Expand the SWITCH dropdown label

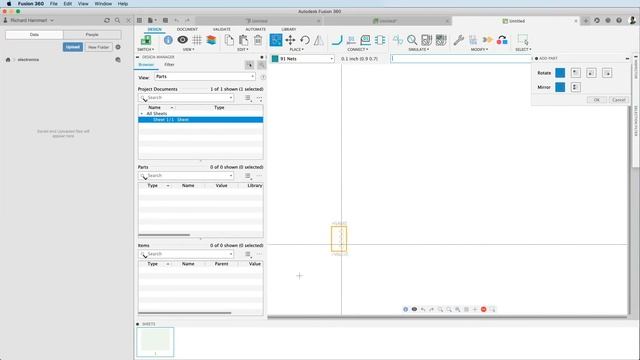pyautogui.click(x=146, y=49)
